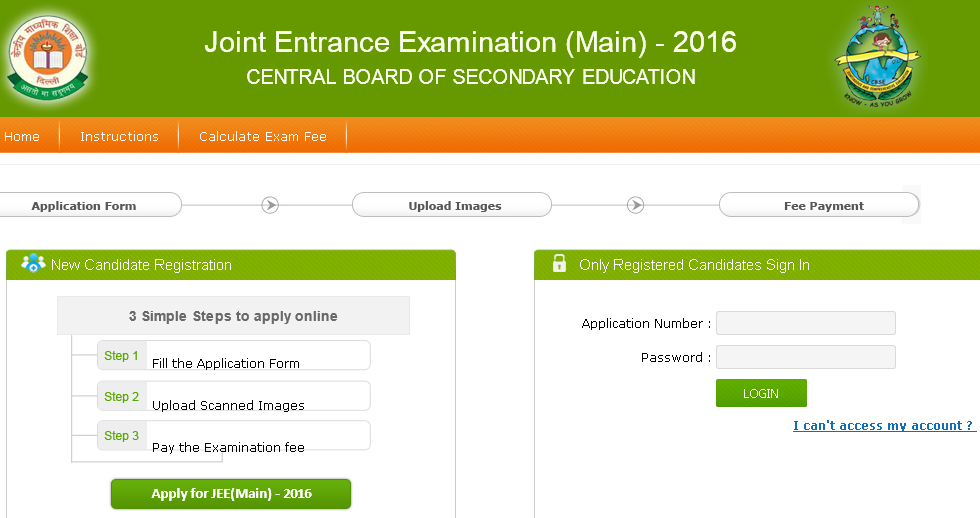Open the Instructions menu item
Viewport: 980px width, 518px height.
click(x=119, y=137)
